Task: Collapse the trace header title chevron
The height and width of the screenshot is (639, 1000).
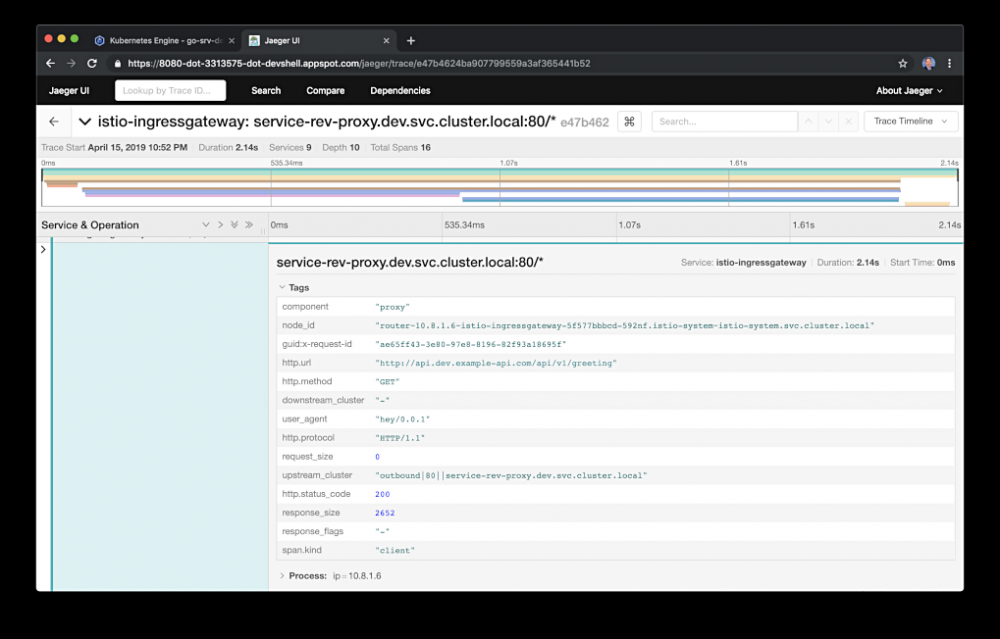Action: click(x=86, y=121)
